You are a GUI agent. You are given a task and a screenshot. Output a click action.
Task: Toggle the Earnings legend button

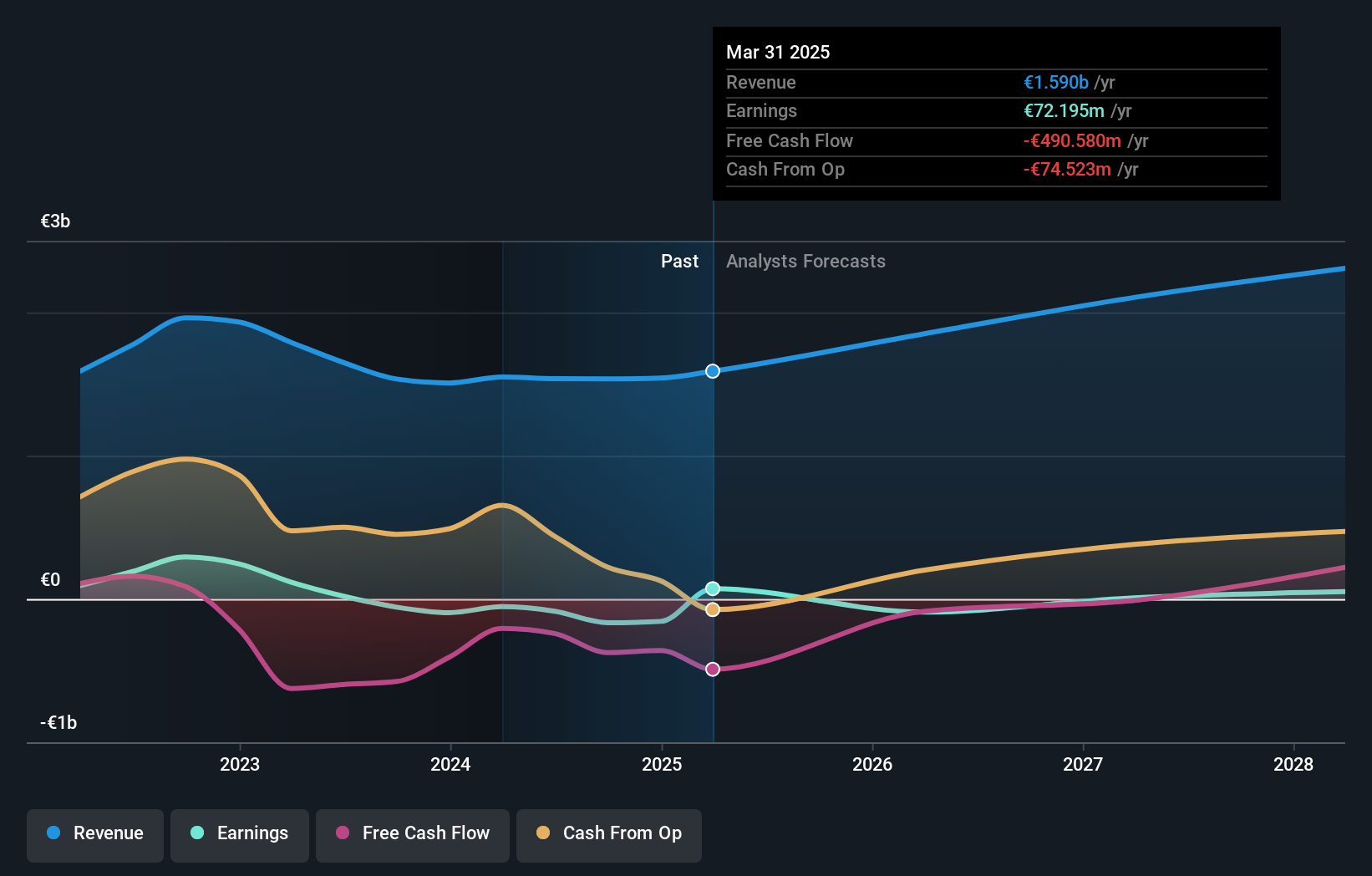tap(240, 835)
